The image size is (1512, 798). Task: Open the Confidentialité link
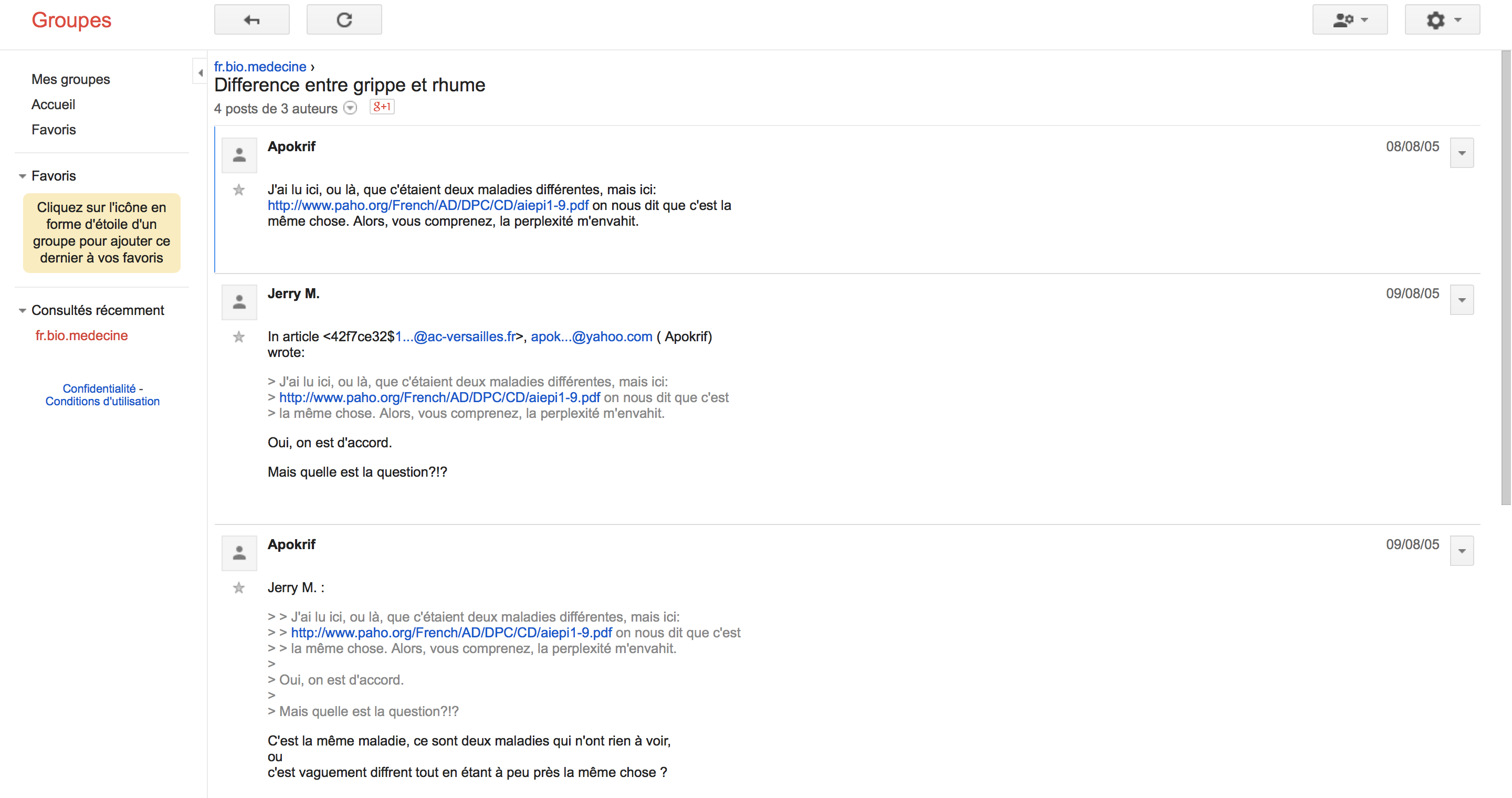pyautogui.click(x=99, y=388)
